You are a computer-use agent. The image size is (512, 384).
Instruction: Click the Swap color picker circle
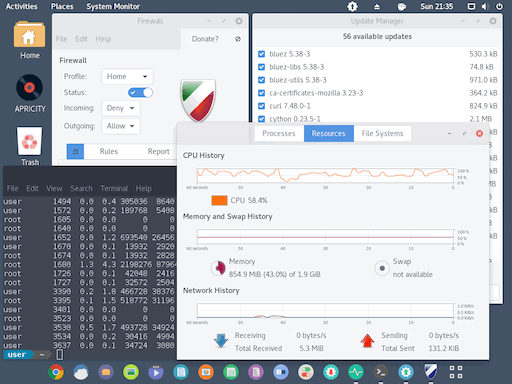click(x=382, y=268)
